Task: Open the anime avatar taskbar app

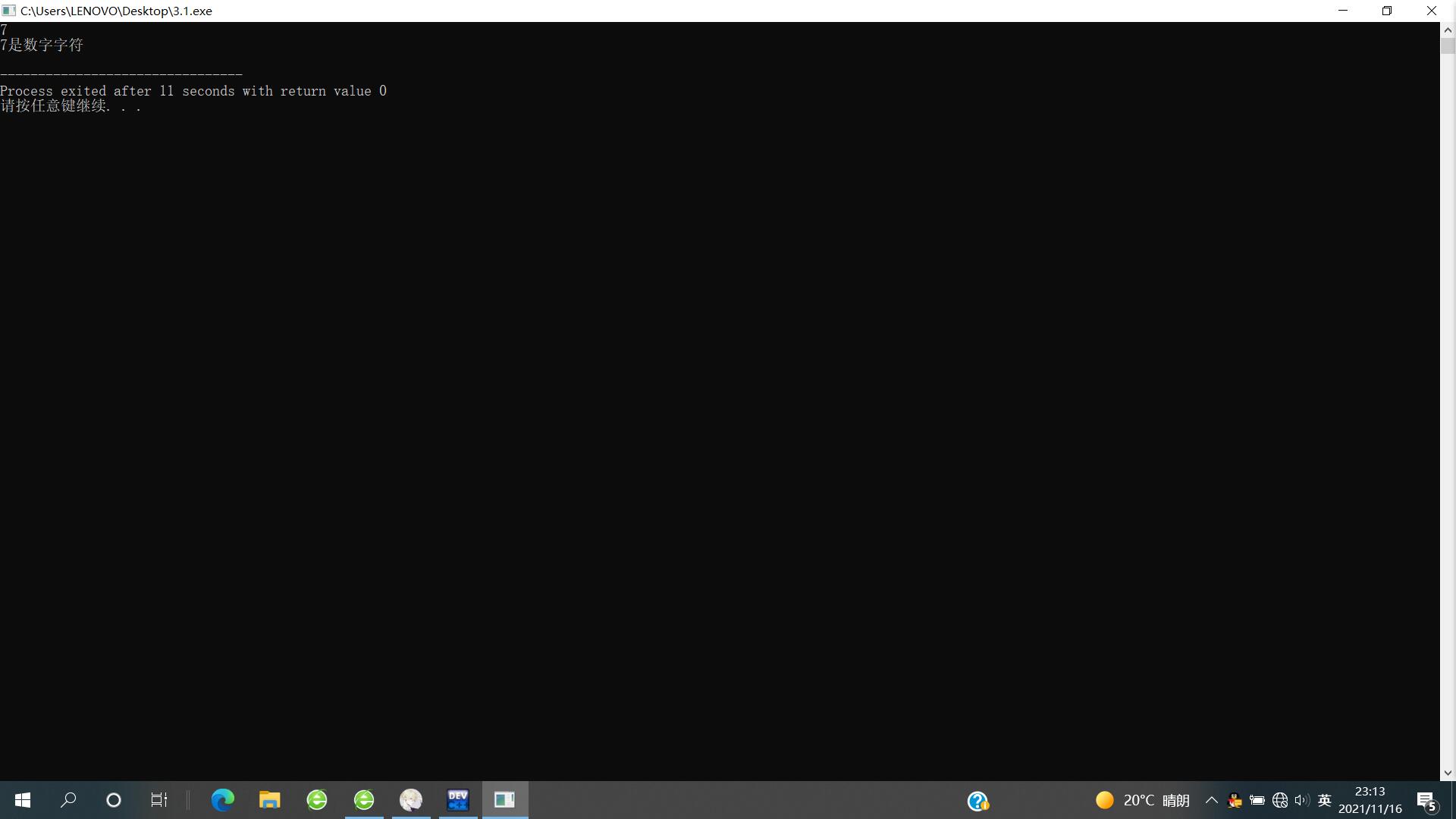Action: coord(411,800)
